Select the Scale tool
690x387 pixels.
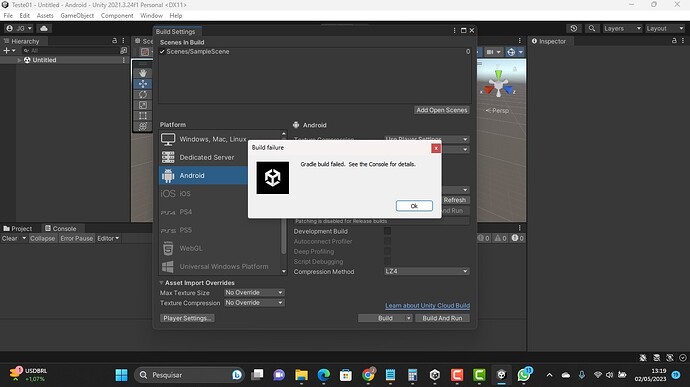tap(143, 105)
